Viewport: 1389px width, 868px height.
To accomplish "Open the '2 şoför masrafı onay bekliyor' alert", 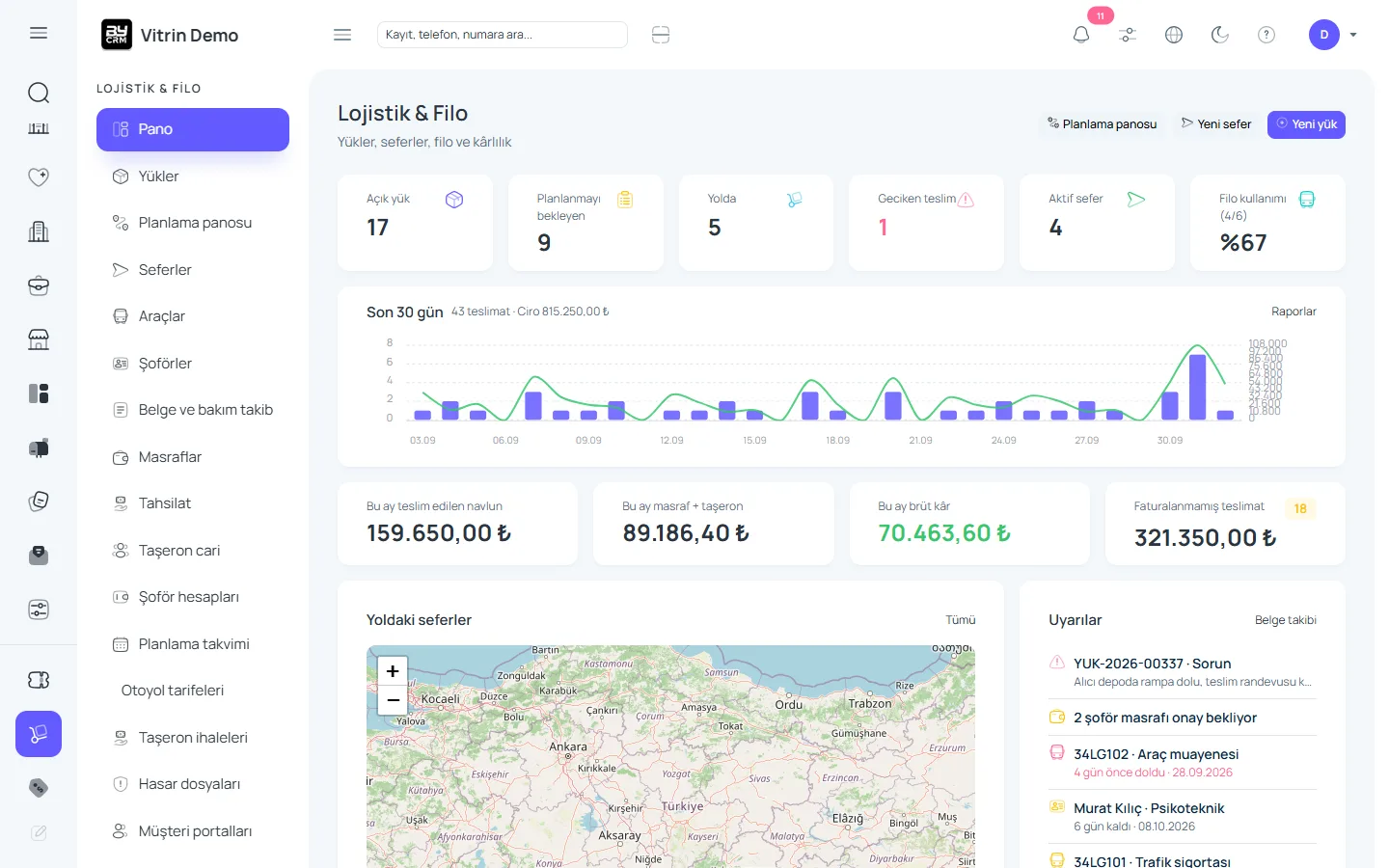I will pos(1183,718).
